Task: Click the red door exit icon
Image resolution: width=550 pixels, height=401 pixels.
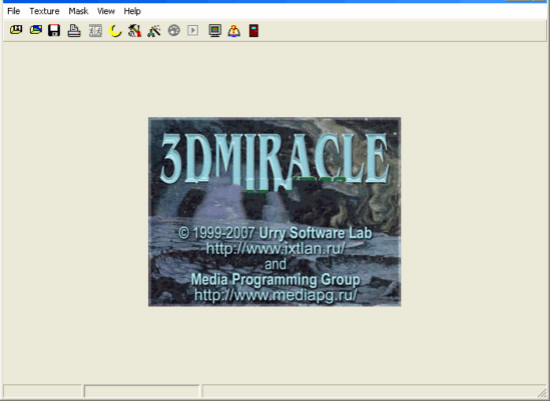Action: [x=254, y=31]
